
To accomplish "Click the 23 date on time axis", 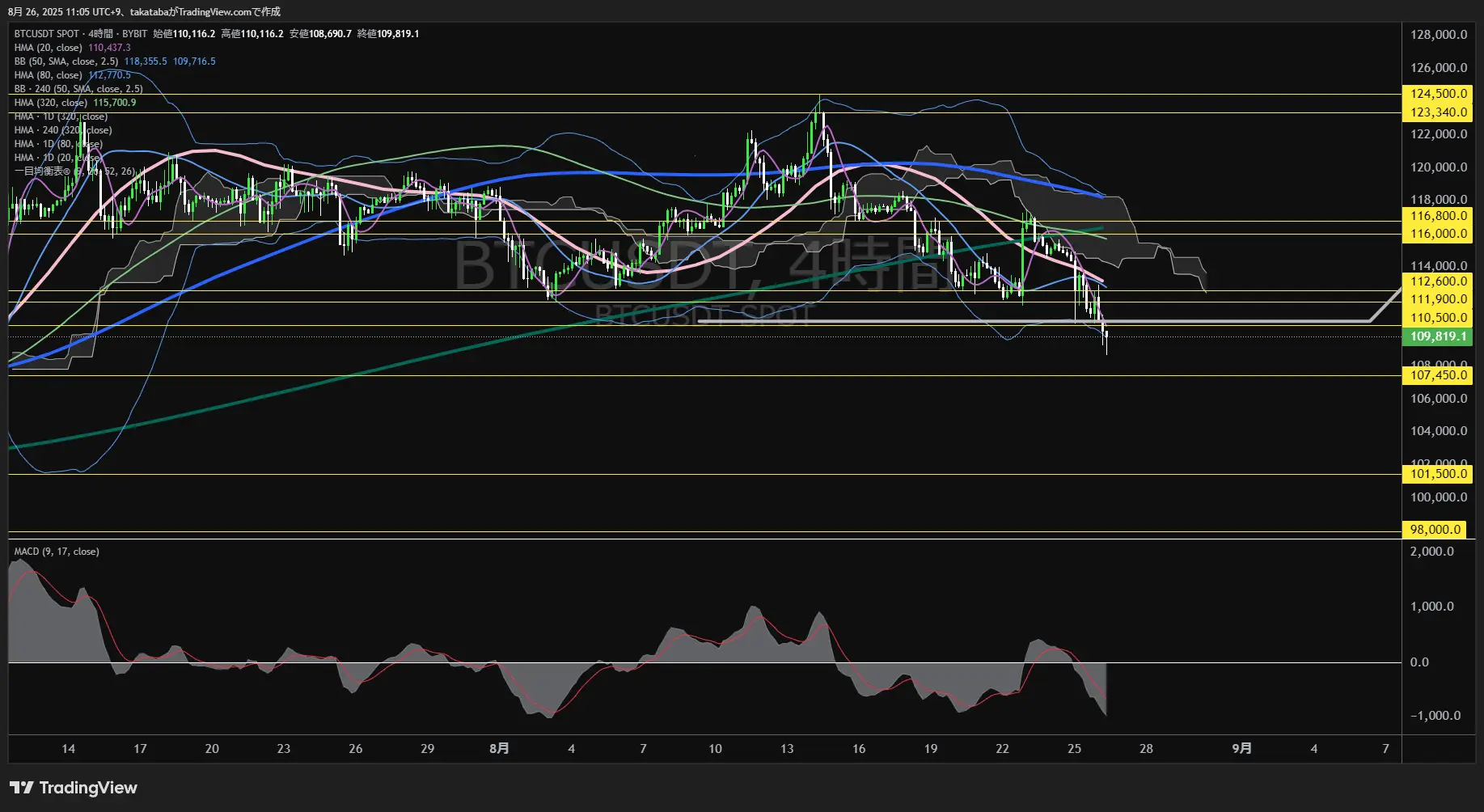I will pos(284,749).
